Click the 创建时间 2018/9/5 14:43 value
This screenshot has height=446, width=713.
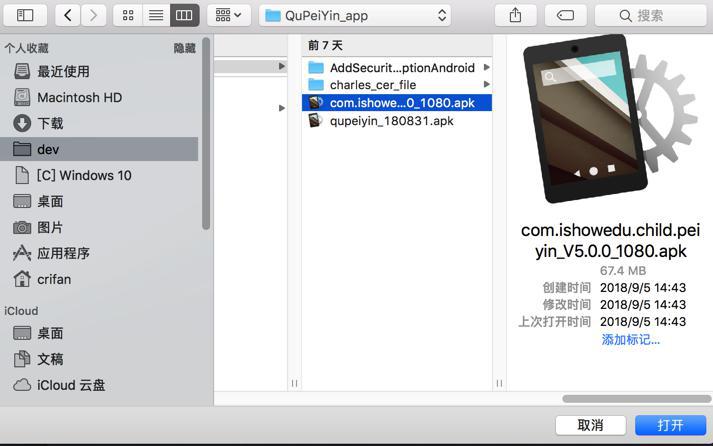(643, 287)
